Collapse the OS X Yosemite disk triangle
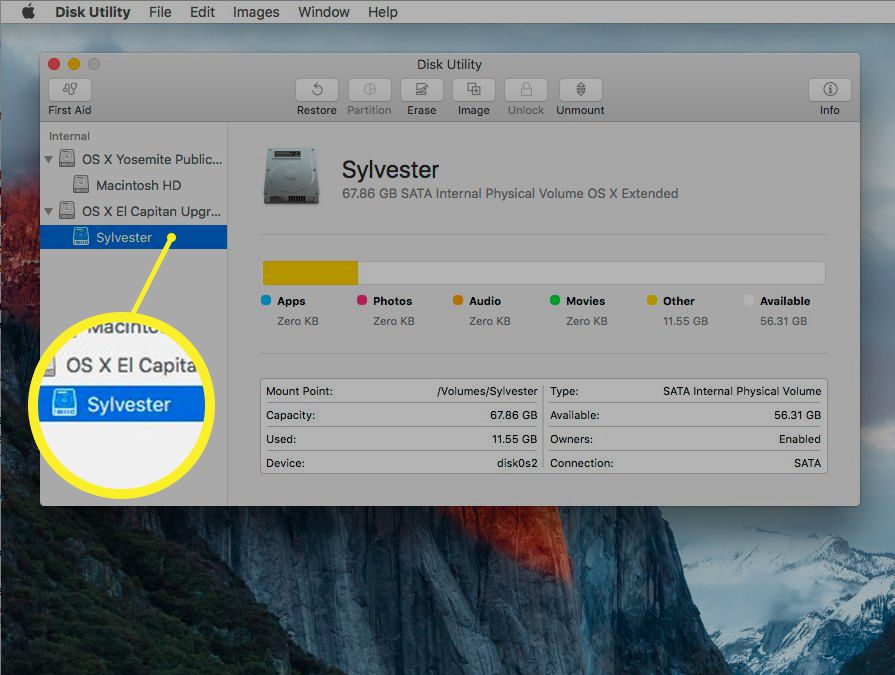This screenshot has width=895, height=675. click(x=49, y=159)
